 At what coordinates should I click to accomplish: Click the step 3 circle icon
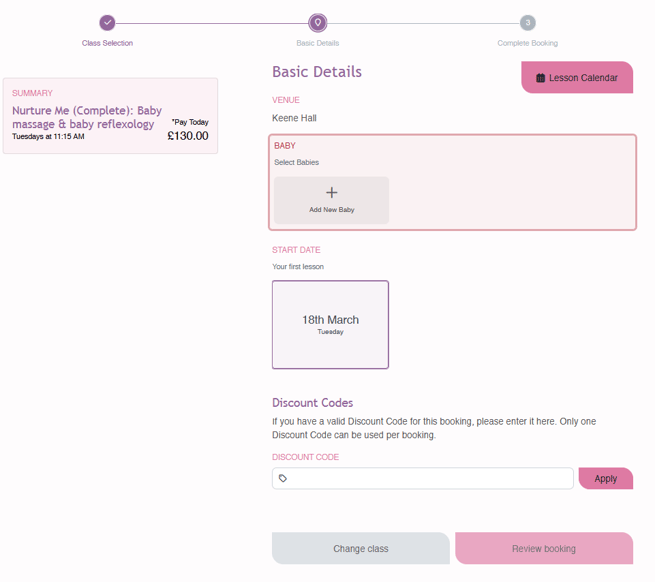coord(527,23)
